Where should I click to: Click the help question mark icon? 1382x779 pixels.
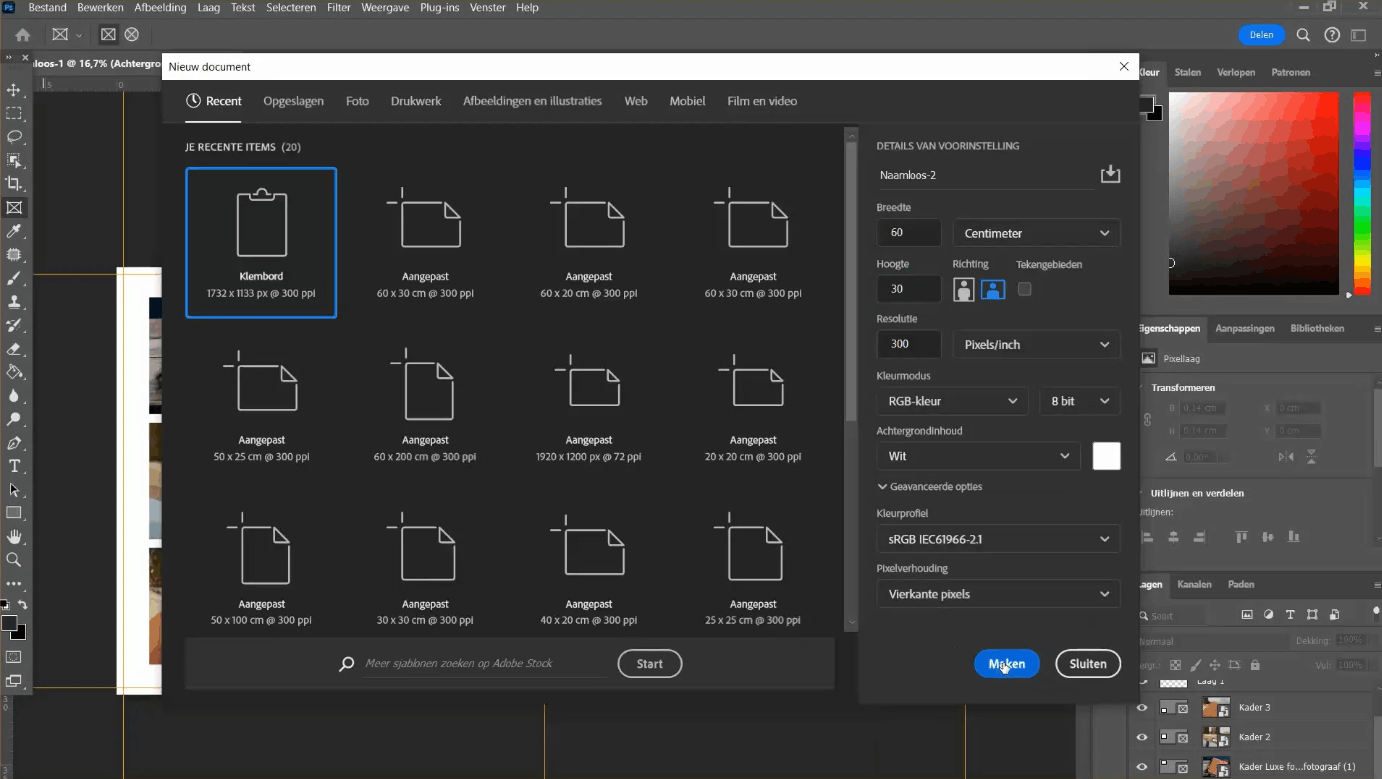click(1332, 35)
